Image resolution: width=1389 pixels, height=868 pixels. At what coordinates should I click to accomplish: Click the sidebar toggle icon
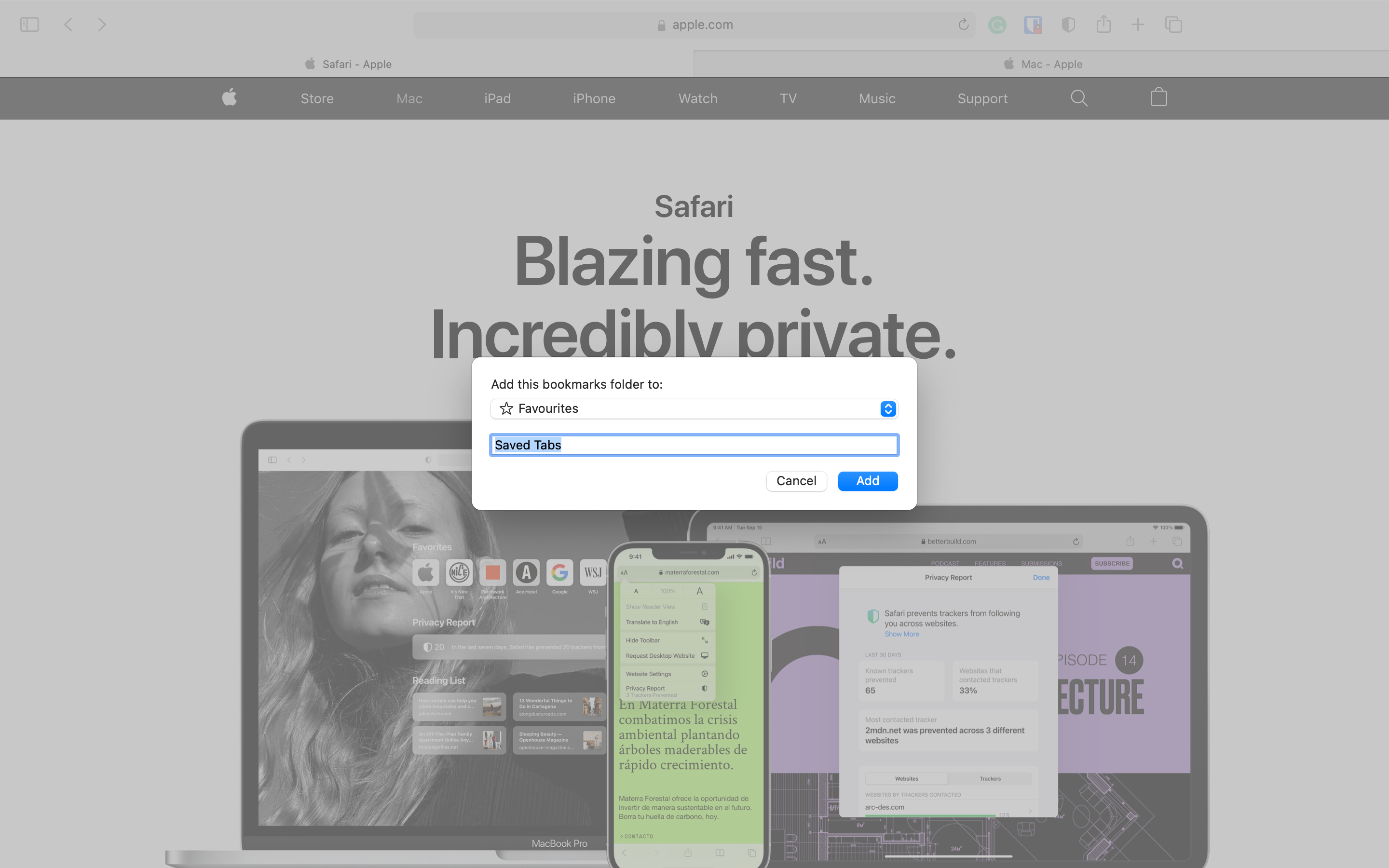(x=29, y=25)
